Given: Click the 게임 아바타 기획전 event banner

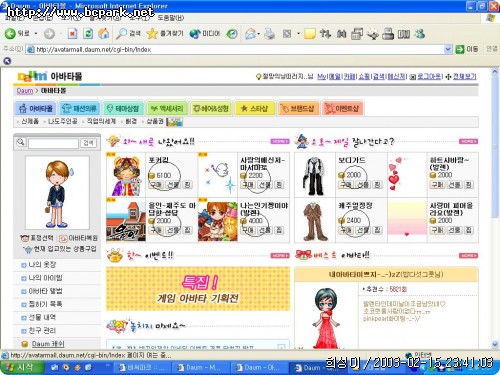Looking at the screenshot, I should click(x=198, y=289).
